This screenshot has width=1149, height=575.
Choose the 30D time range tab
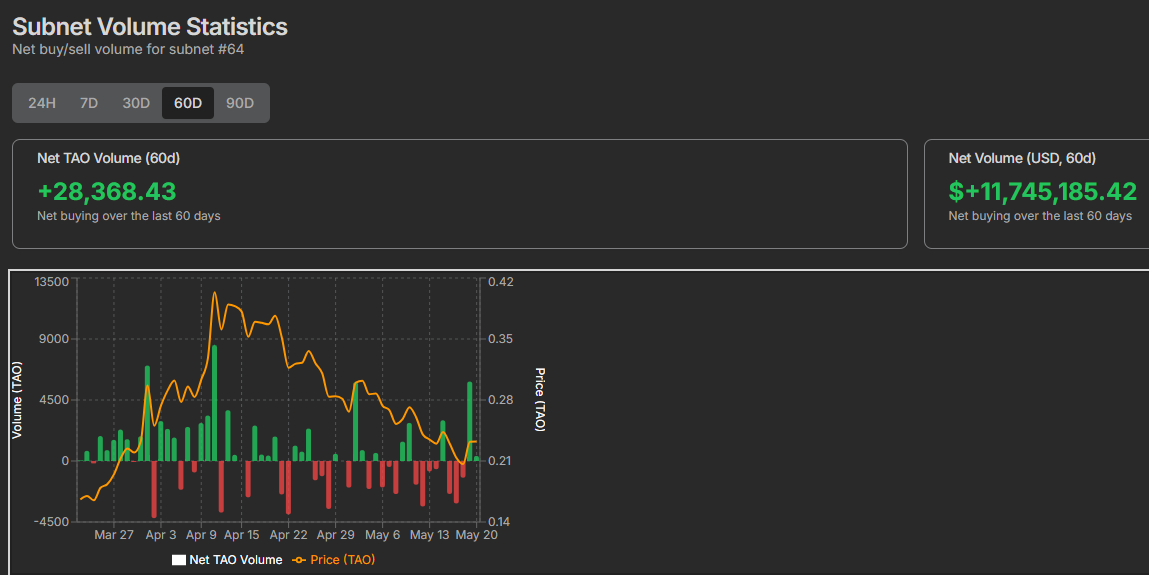136,103
